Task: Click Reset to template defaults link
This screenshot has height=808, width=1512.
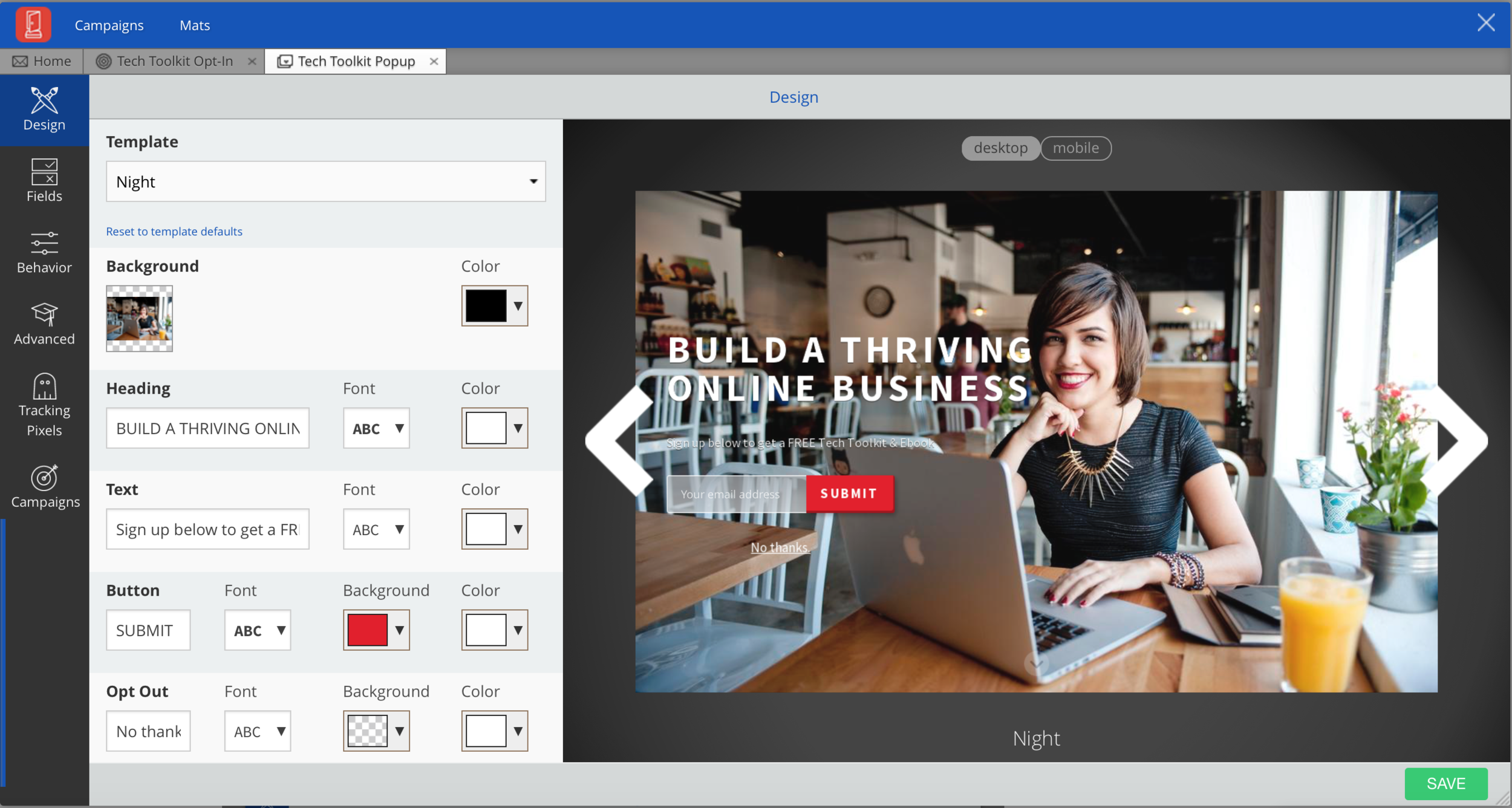Action: pos(174,232)
